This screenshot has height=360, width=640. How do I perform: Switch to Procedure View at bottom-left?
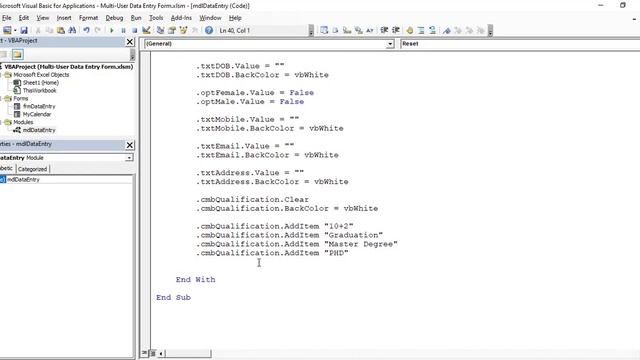pyautogui.click(x=144, y=353)
